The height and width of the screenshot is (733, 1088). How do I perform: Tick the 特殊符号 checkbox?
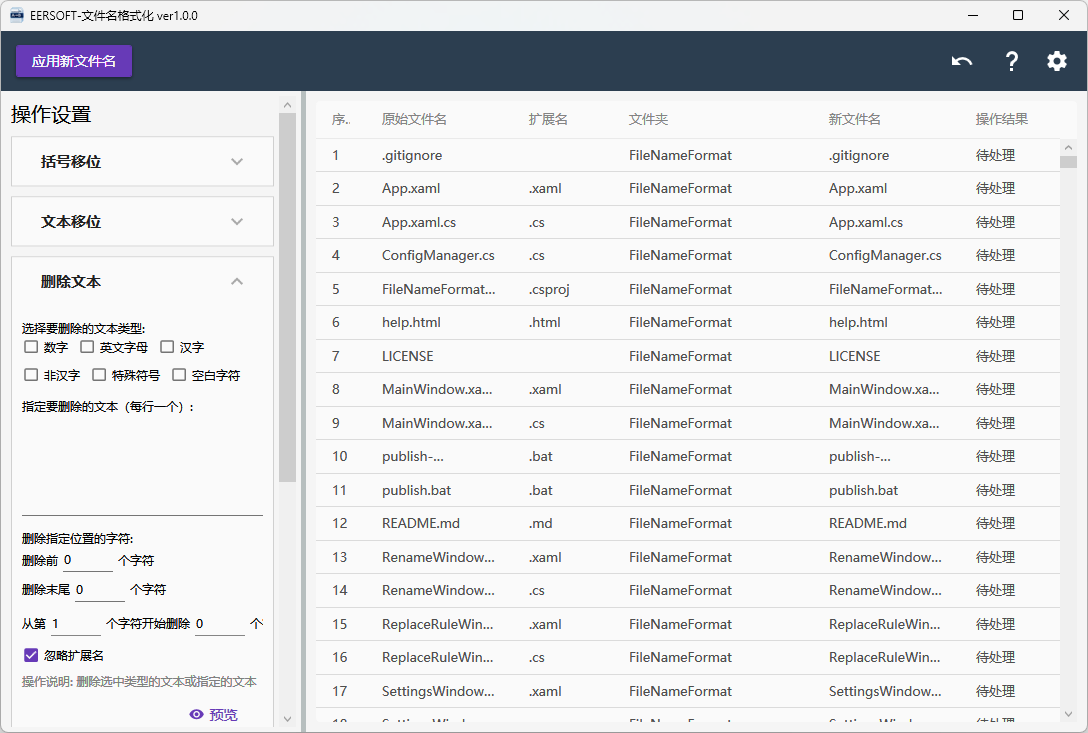click(99, 375)
